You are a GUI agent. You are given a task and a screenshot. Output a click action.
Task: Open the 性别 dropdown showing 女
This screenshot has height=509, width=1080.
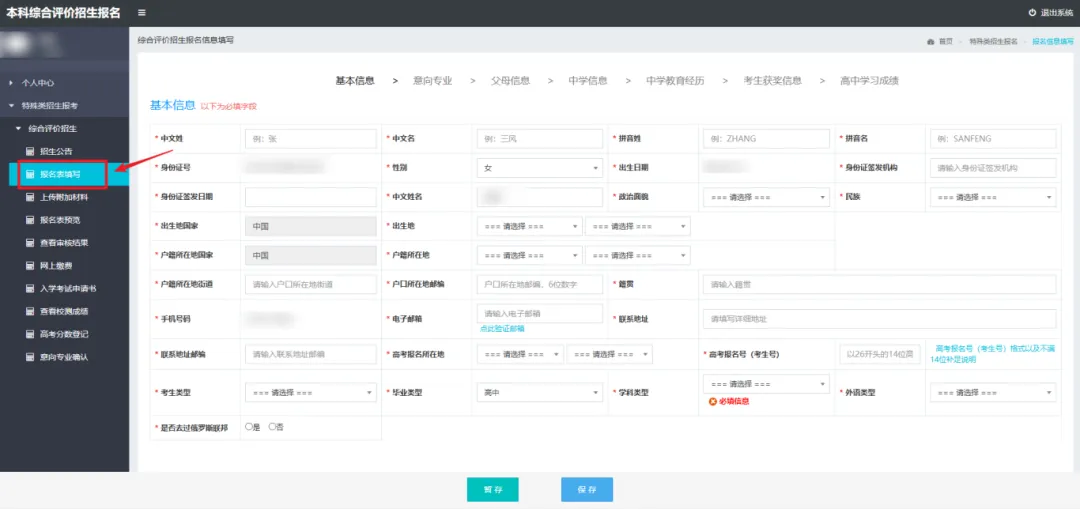tap(539, 167)
